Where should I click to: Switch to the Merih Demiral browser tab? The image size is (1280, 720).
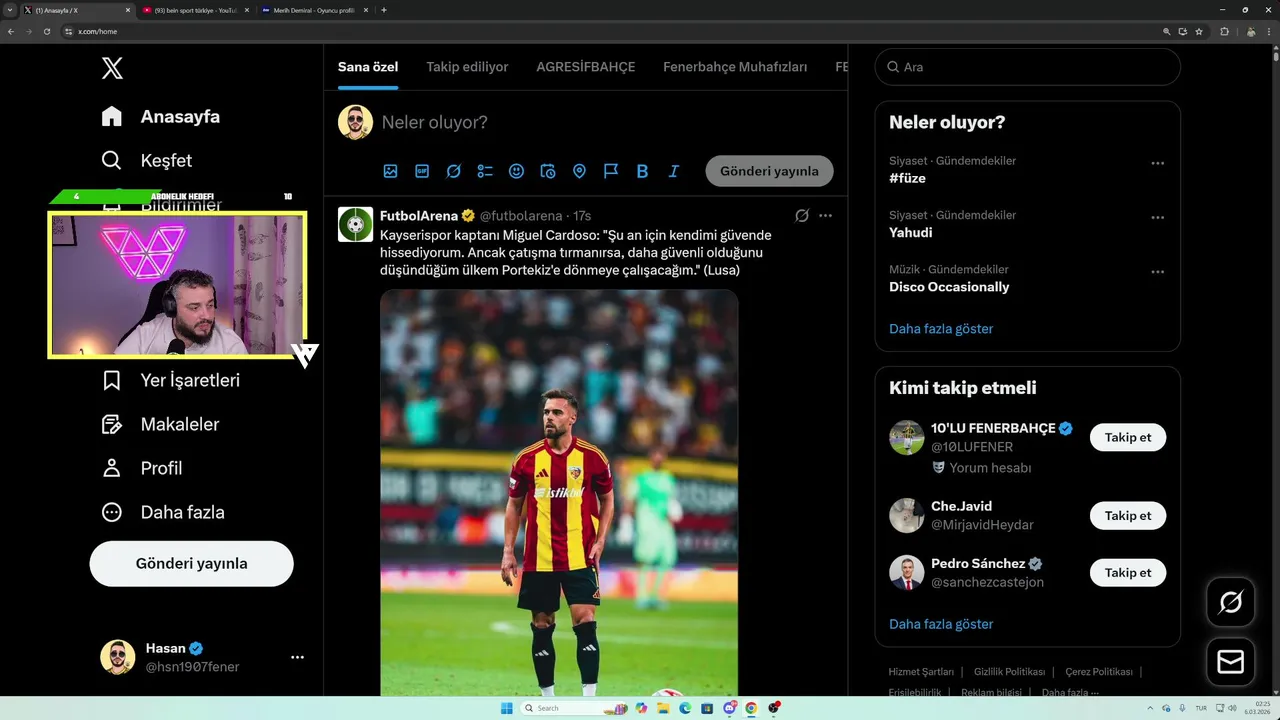(x=314, y=10)
